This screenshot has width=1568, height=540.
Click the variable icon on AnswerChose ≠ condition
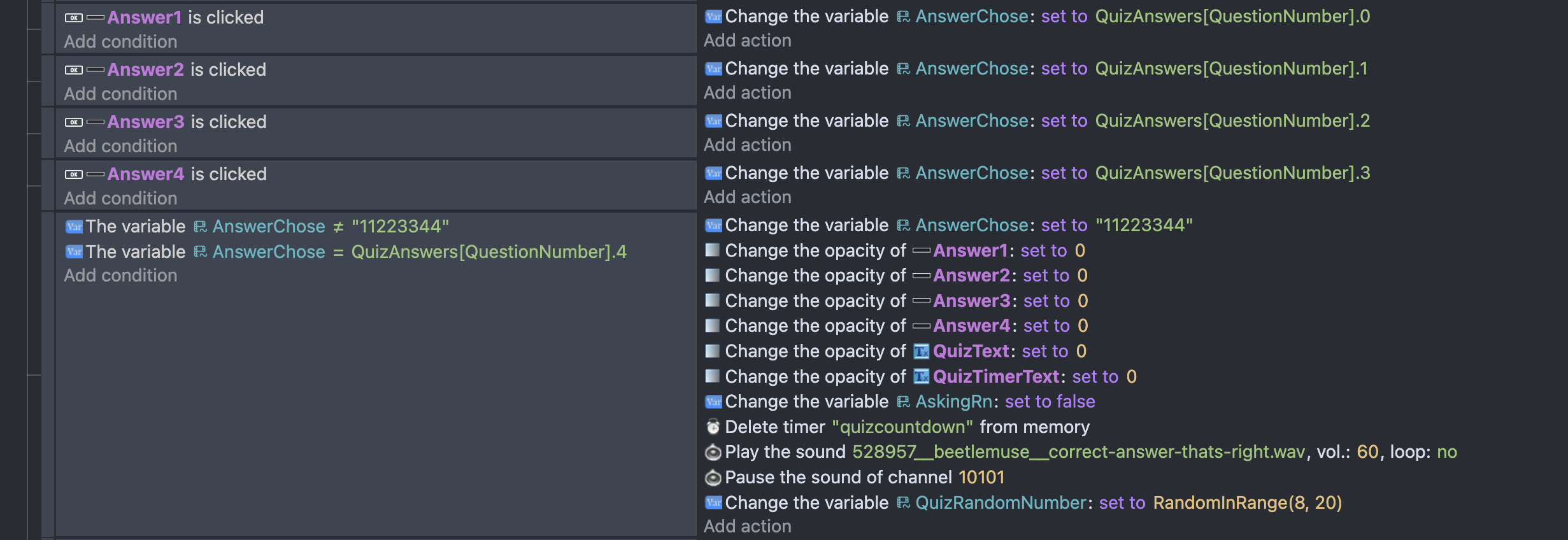click(x=74, y=227)
